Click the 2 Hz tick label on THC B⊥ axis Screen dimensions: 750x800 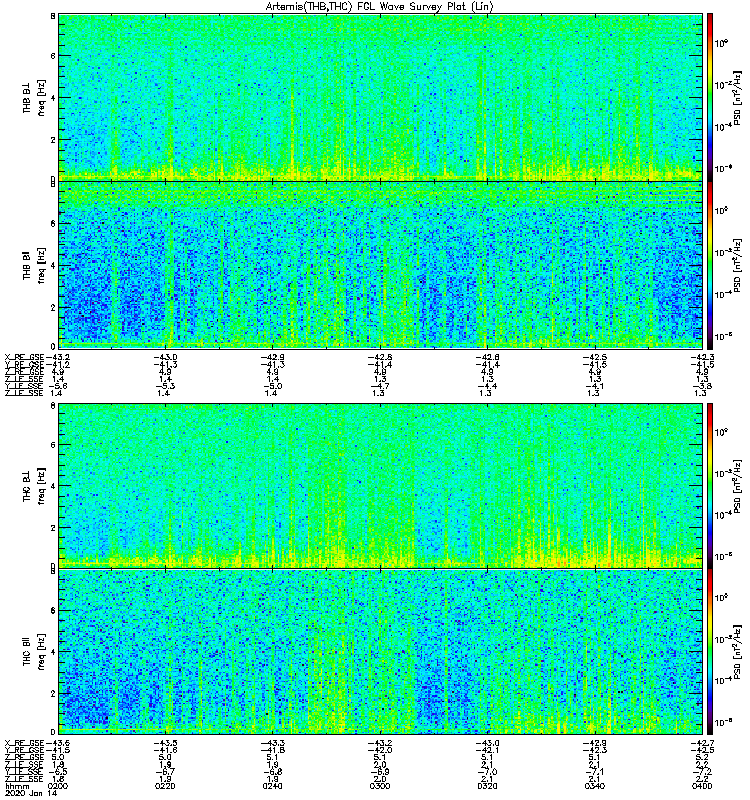(53, 528)
